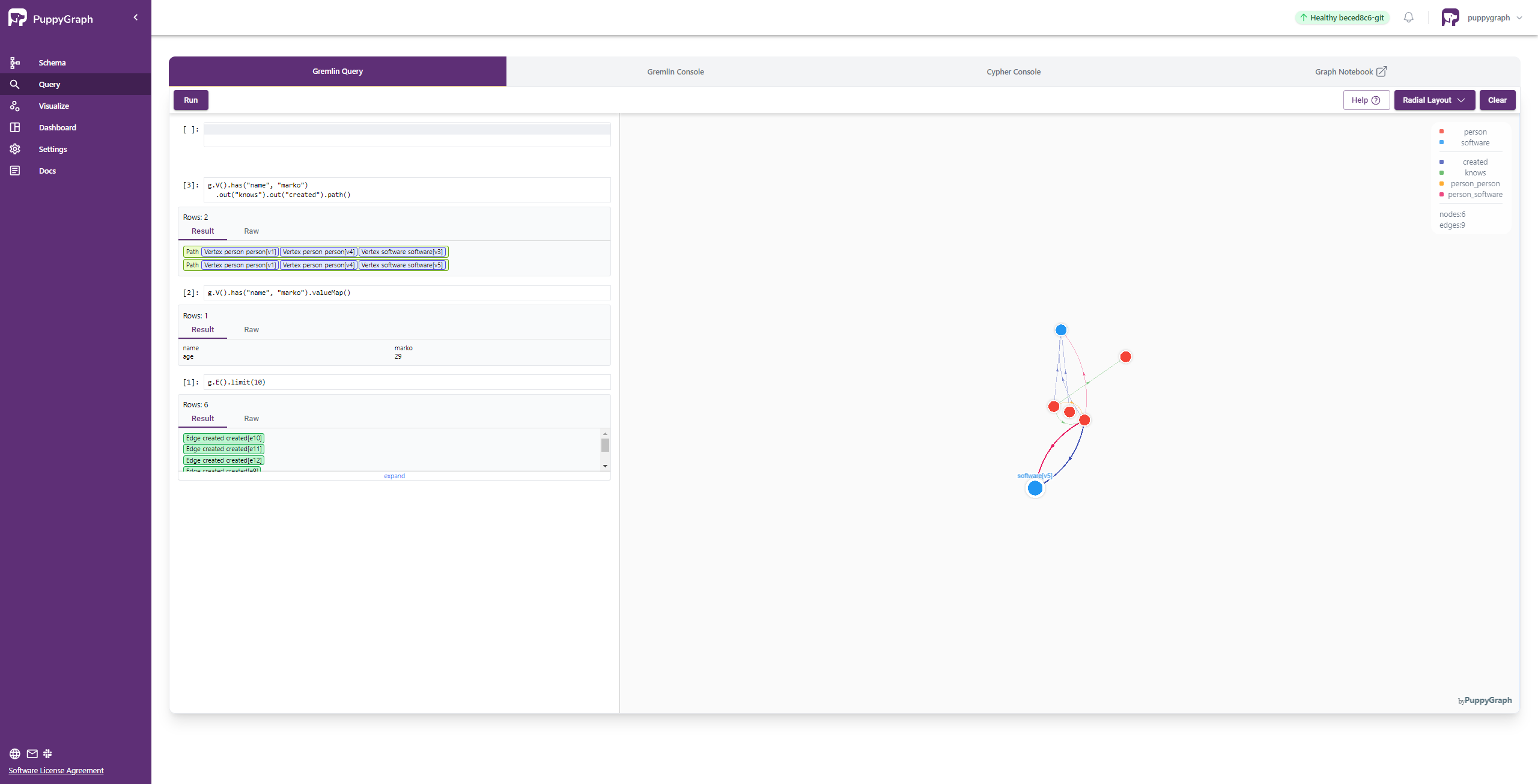Open Graph Notebook in new tab
Image resolution: width=1538 pixels, height=784 pixels.
[1351, 71]
